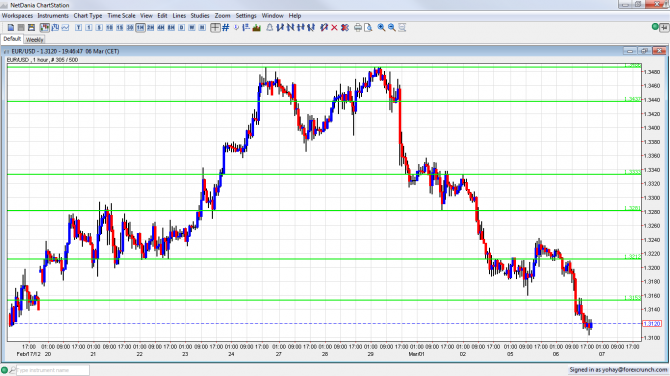This screenshot has width=670, height=376.
Task: Open the Instruments menu
Action: [53, 16]
